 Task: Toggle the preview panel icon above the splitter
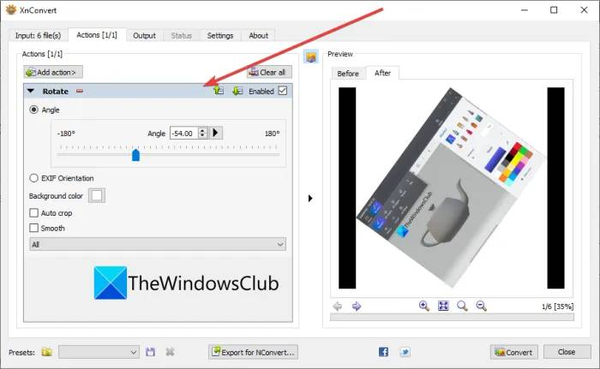[311, 57]
